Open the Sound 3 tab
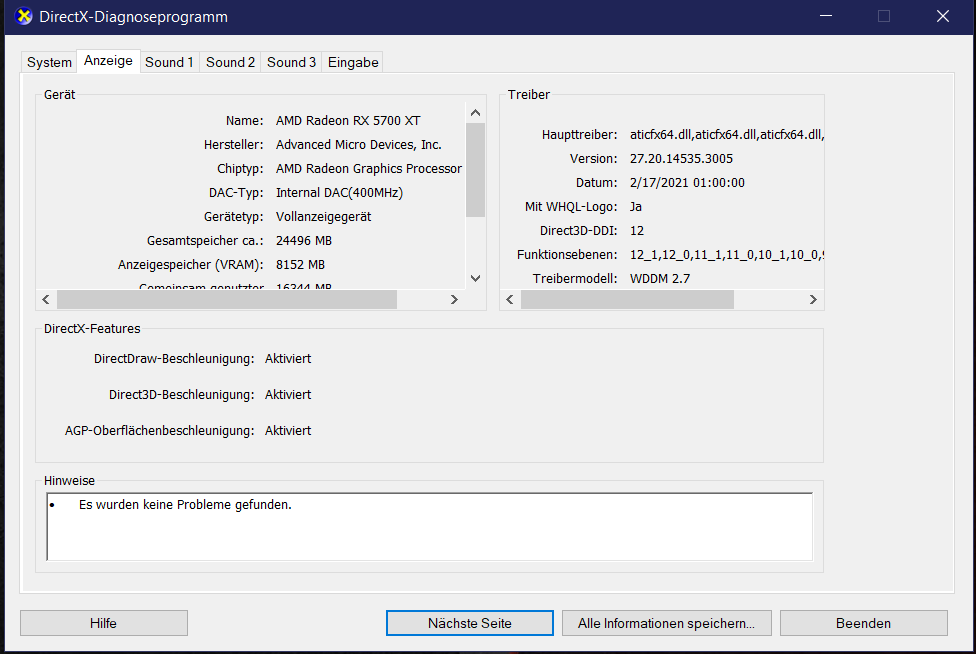976x654 pixels. pyautogui.click(x=291, y=62)
